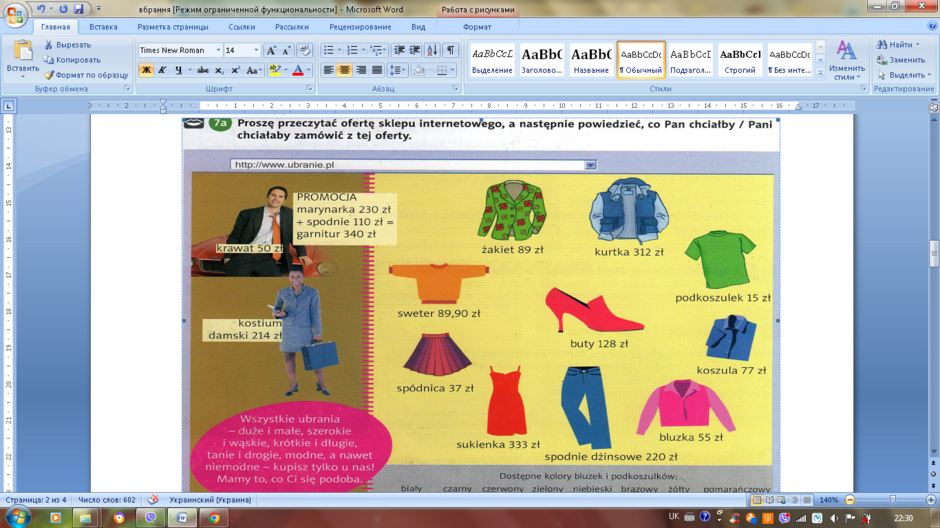Open the multilevel list icon
The image size is (940, 528).
[x=376, y=50]
